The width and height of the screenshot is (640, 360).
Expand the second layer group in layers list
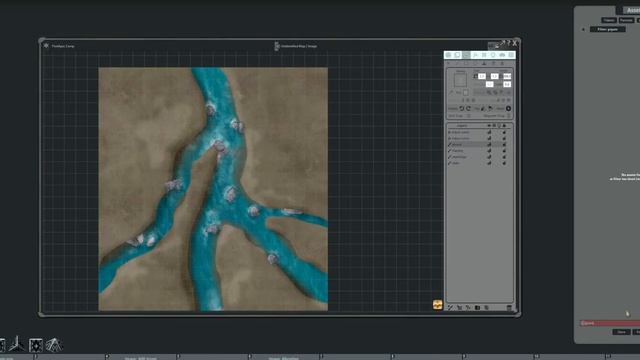tap(450, 138)
